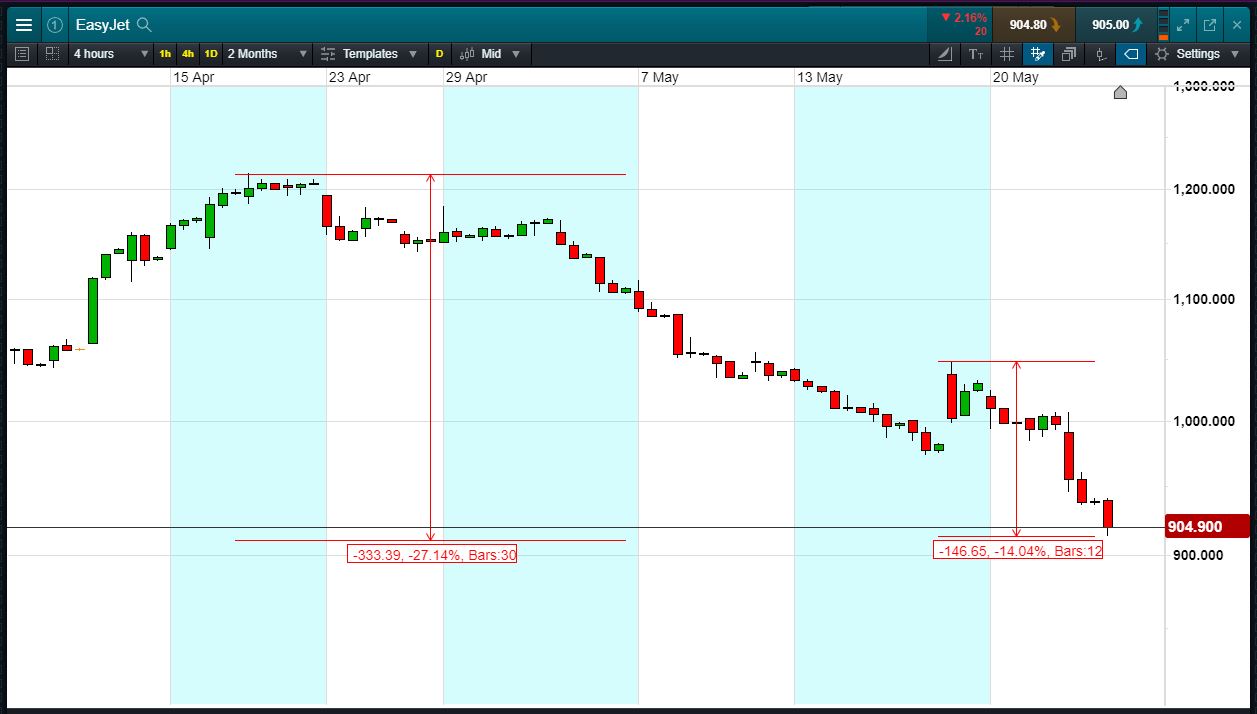Image resolution: width=1257 pixels, height=714 pixels.
Task: Switch to 1h interval shortcut
Action: pos(165,54)
